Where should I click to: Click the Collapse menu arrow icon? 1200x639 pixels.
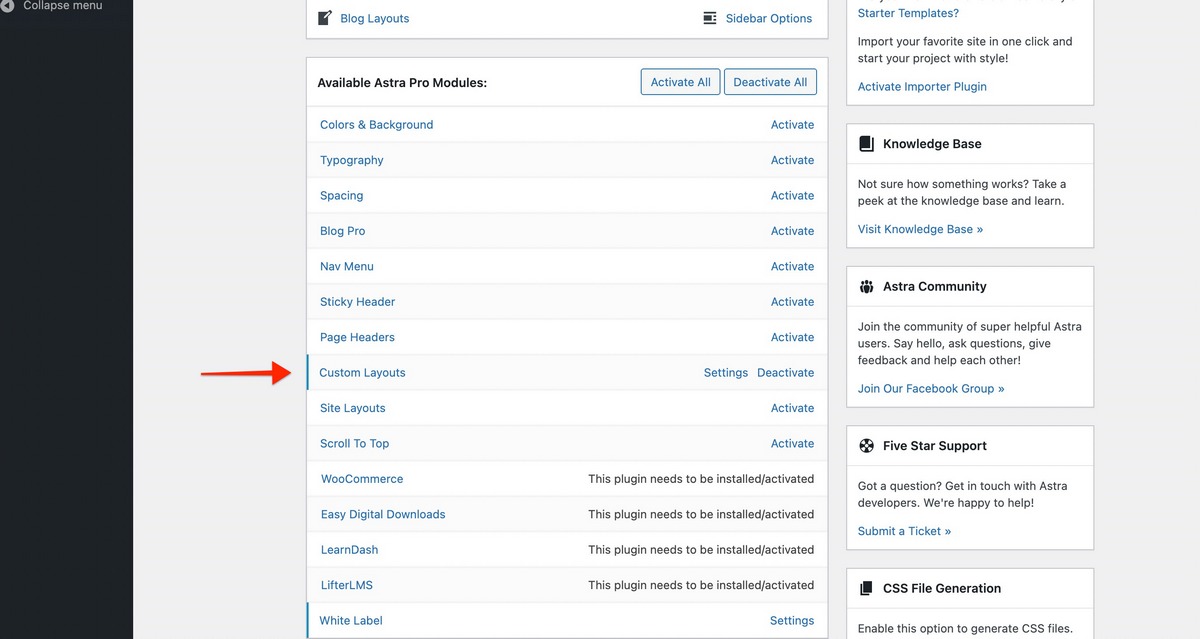[7, 5]
